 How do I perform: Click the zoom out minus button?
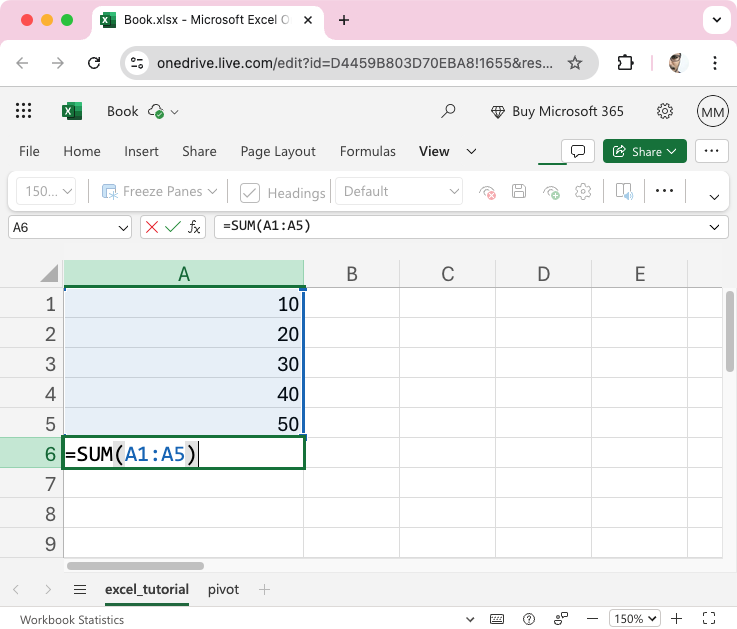592,619
